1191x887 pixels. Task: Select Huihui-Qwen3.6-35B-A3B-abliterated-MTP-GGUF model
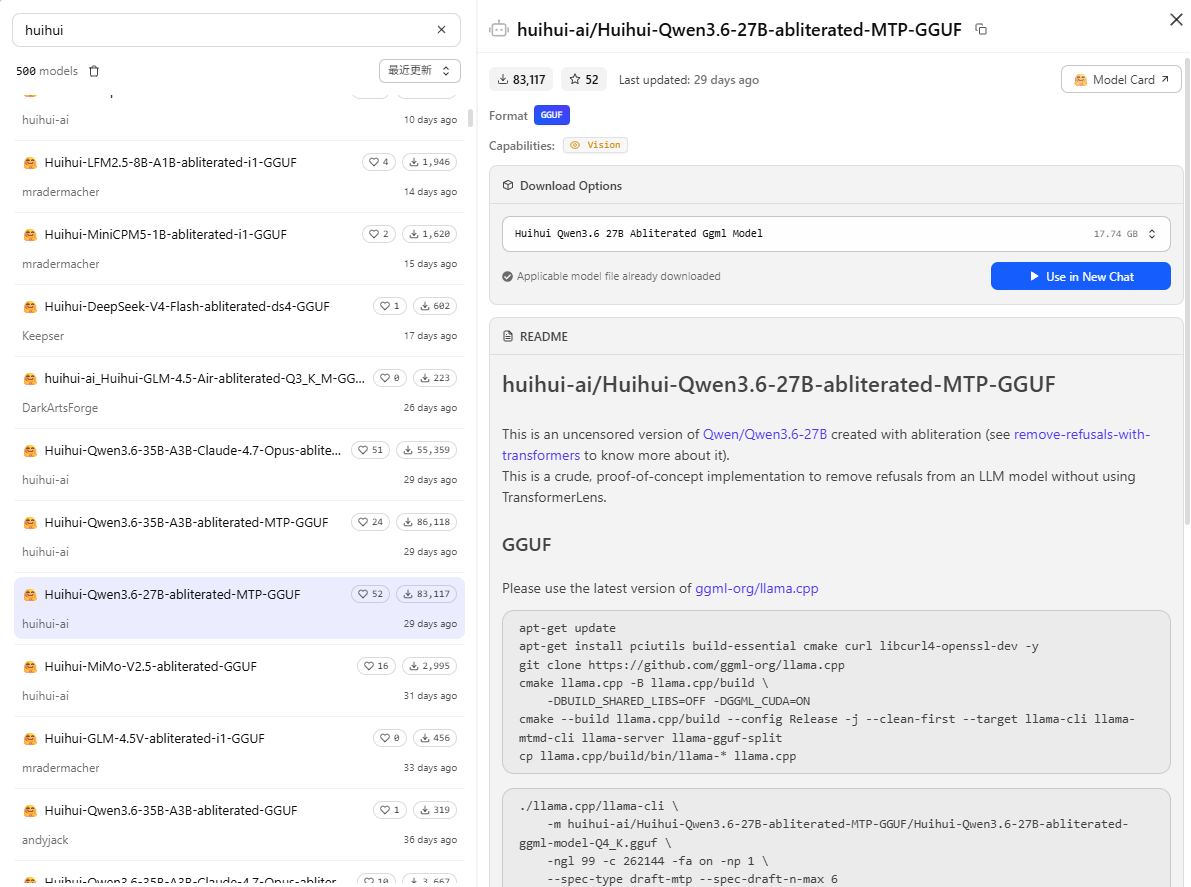(239, 537)
